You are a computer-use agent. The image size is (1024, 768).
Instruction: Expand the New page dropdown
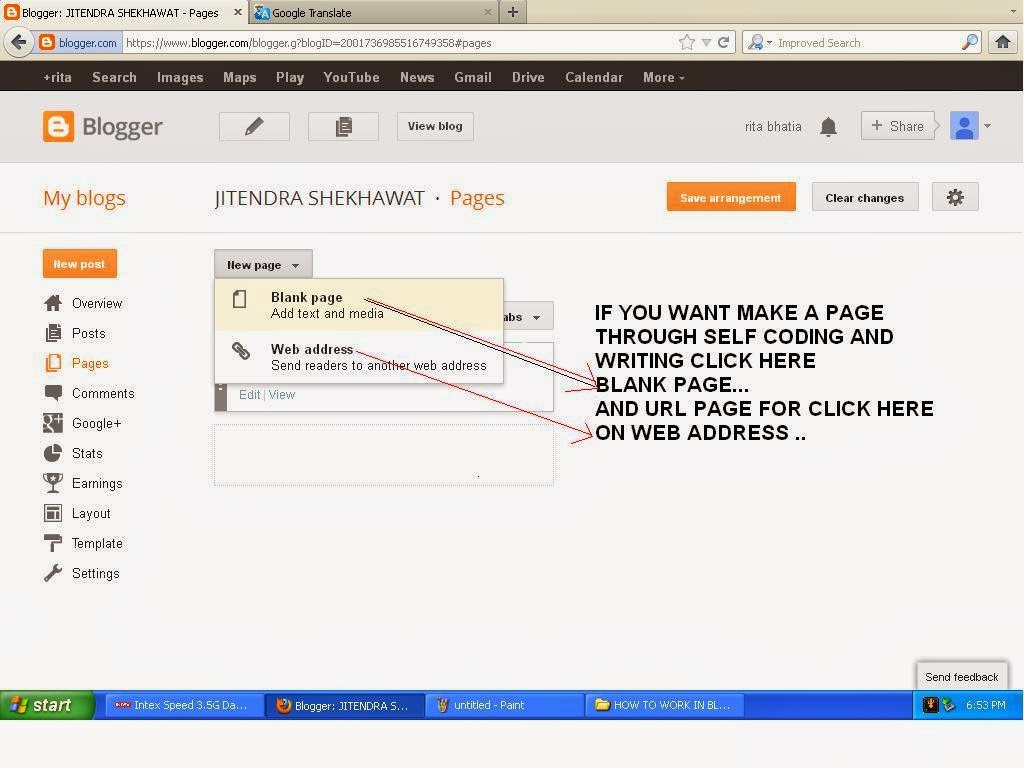(263, 264)
